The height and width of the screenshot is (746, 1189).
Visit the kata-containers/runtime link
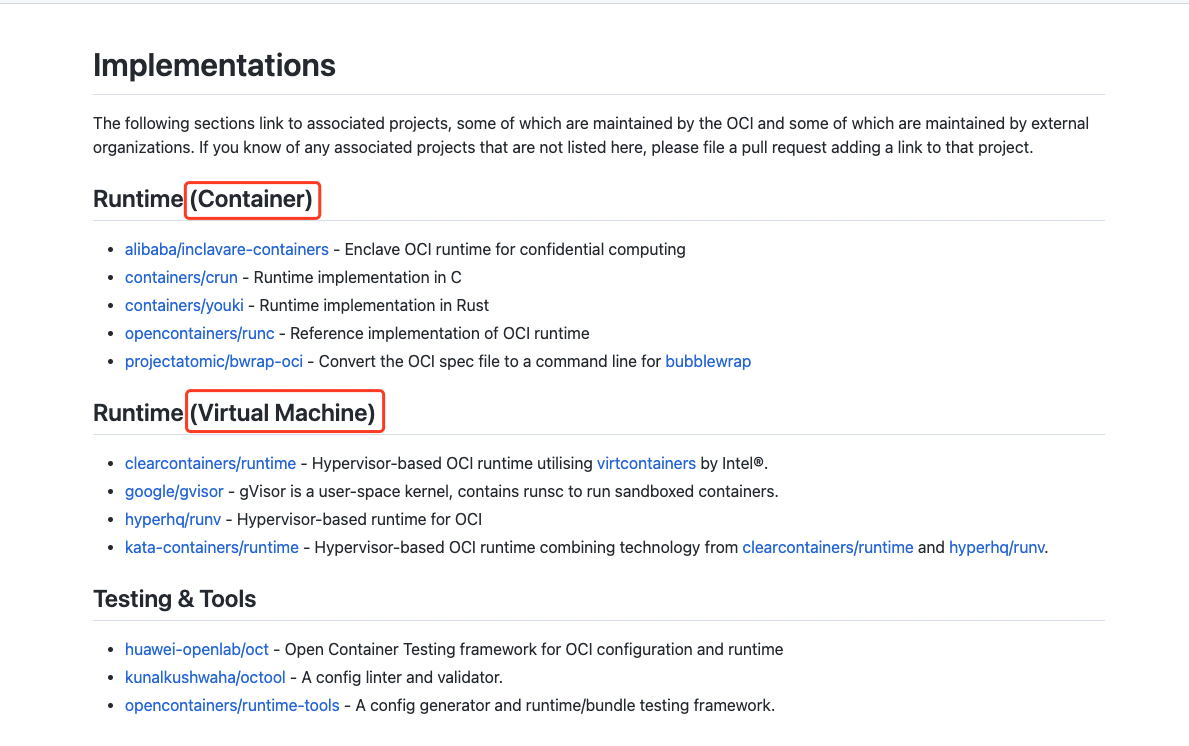pos(212,547)
